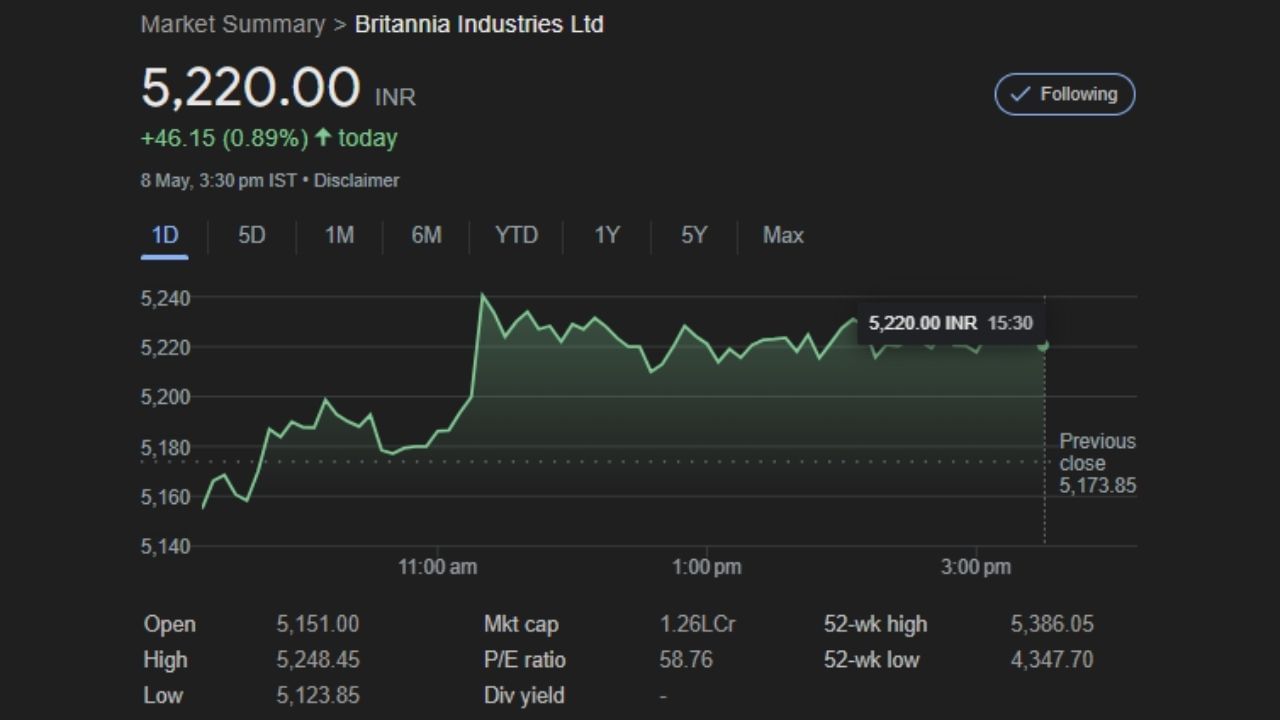
Task: Click the Following button
Action: [1064, 94]
